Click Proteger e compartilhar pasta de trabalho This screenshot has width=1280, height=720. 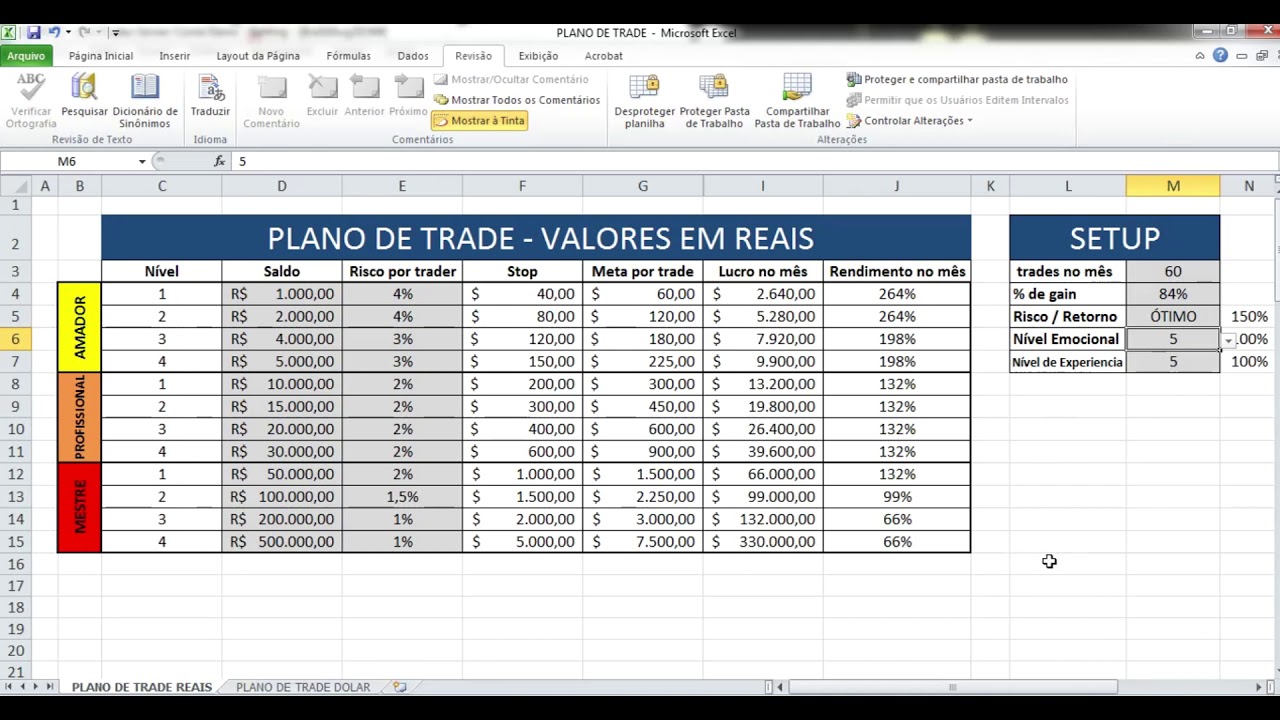tap(957, 79)
